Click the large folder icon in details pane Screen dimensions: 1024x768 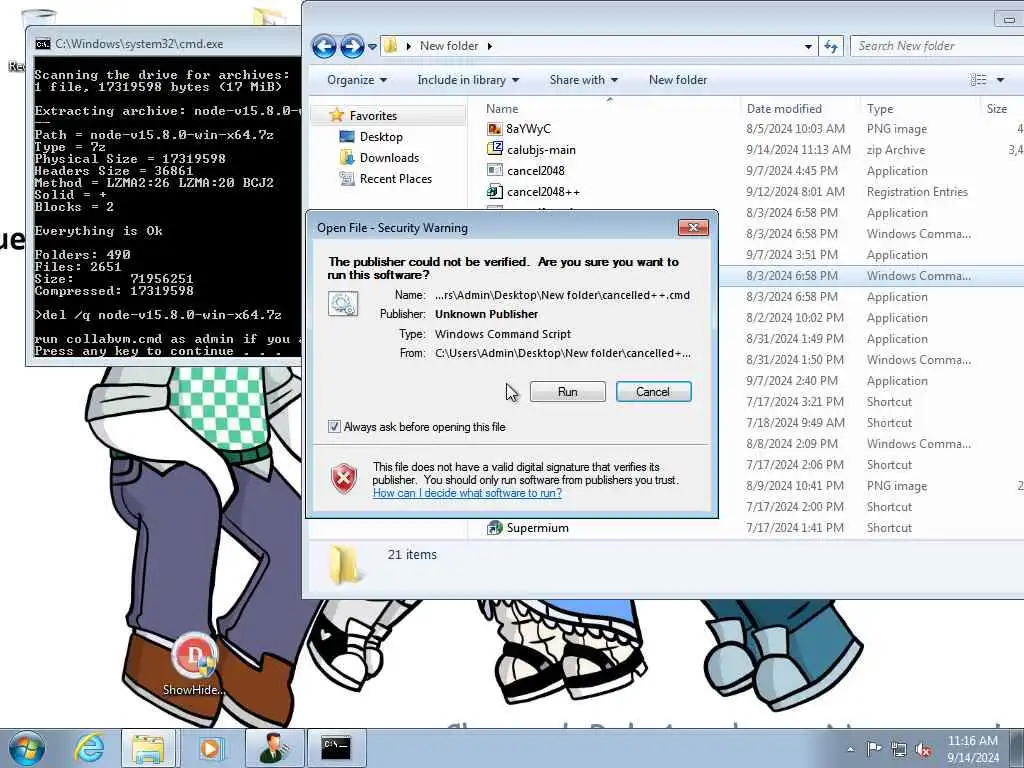(x=345, y=564)
